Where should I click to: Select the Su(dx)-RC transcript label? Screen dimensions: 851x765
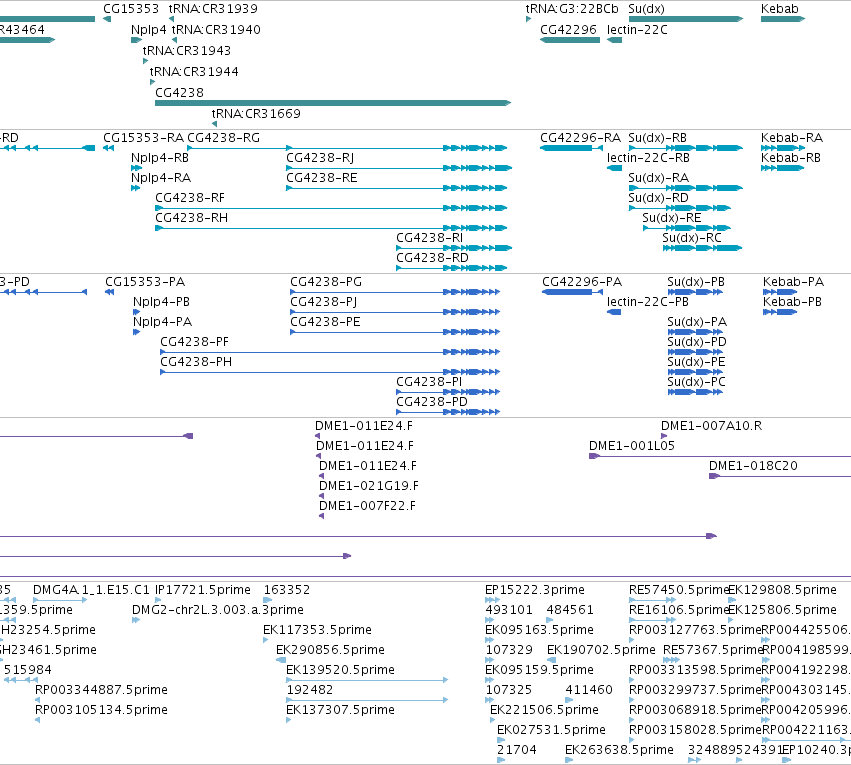692,238
